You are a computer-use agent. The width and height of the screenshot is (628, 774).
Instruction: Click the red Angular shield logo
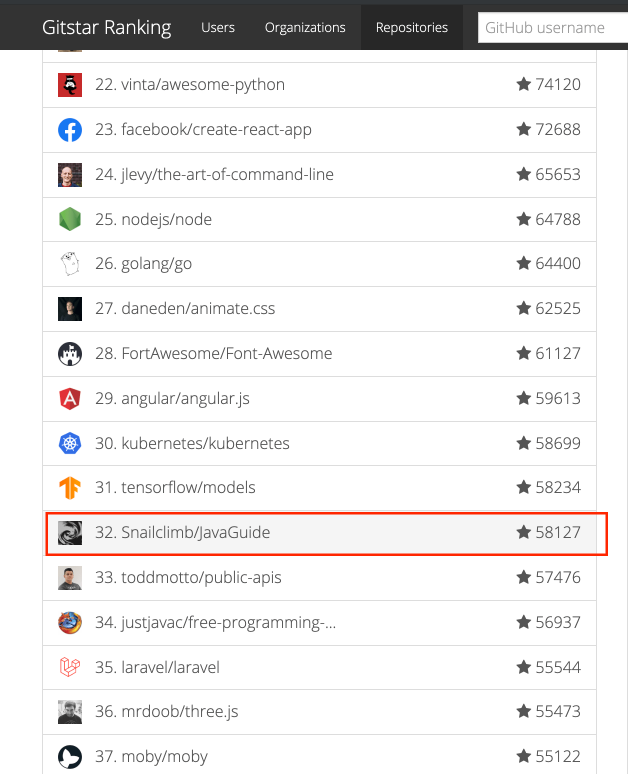click(70, 398)
